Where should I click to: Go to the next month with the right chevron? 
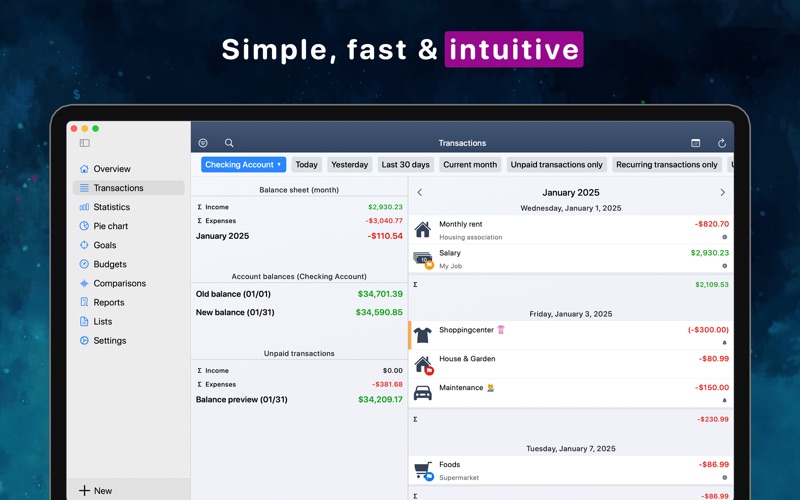pyautogui.click(x=722, y=192)
